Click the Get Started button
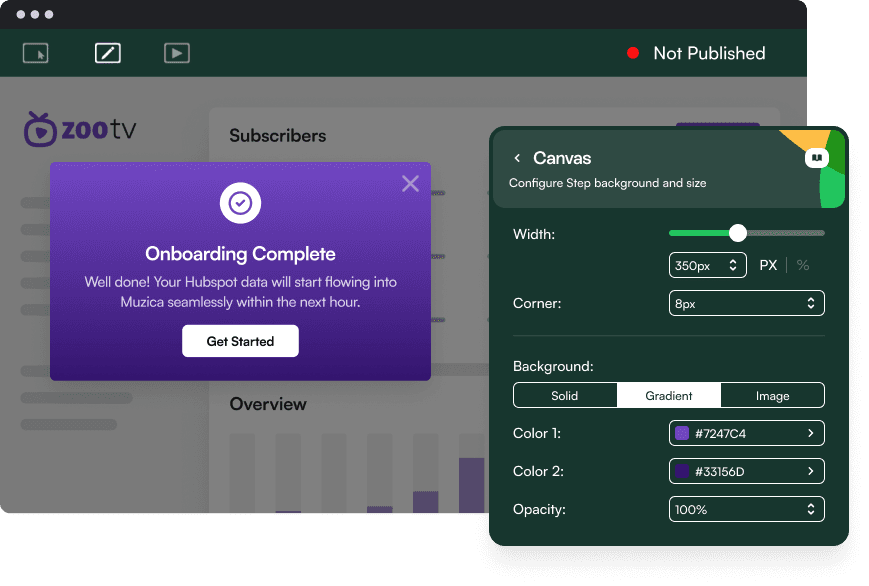 click(240, 341)
